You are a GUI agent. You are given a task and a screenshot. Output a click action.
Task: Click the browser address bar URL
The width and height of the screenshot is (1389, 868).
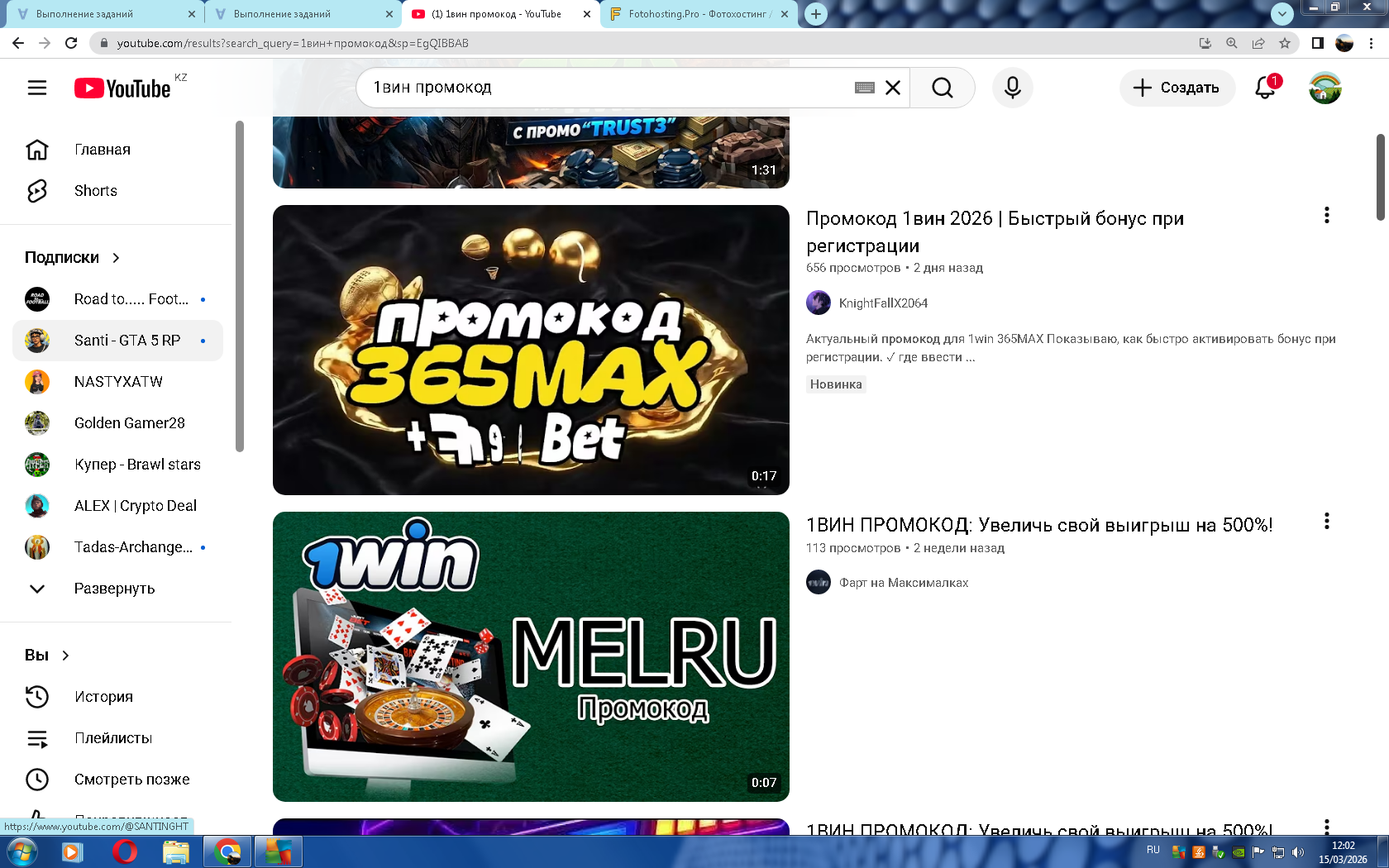click(x=293, y=43)
